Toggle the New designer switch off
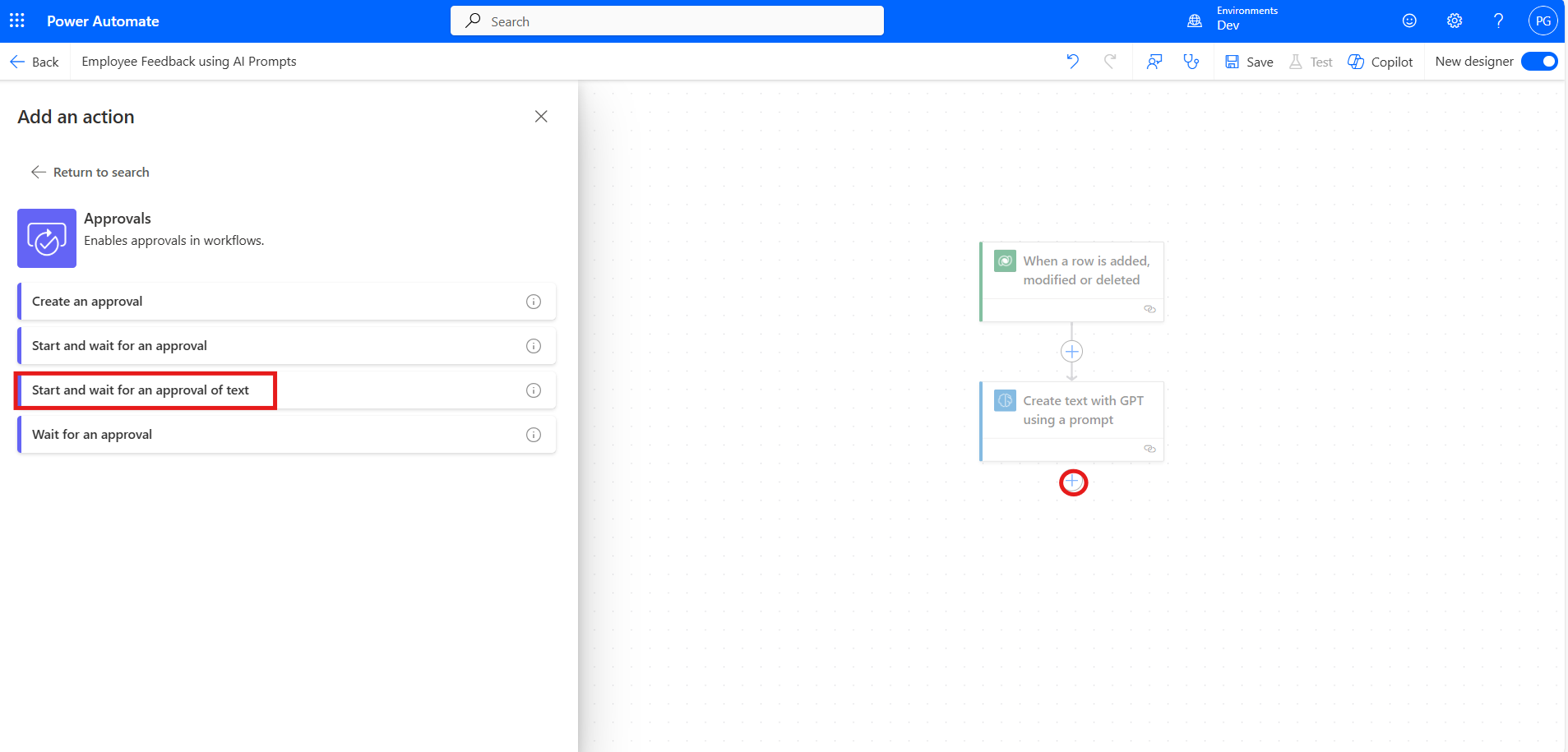Screen dimensions: 1568x752 click(x=1538, y=62)
